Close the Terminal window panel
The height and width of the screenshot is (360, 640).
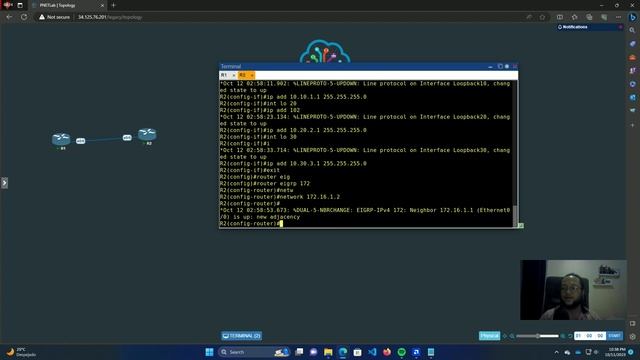[x=515, y=67]
